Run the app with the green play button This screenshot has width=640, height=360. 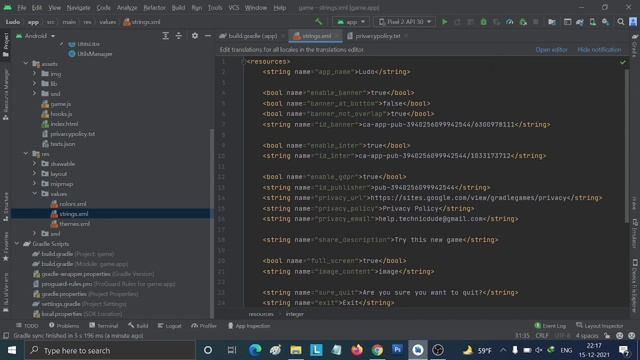pyautogui.click(x=444, y=22)
